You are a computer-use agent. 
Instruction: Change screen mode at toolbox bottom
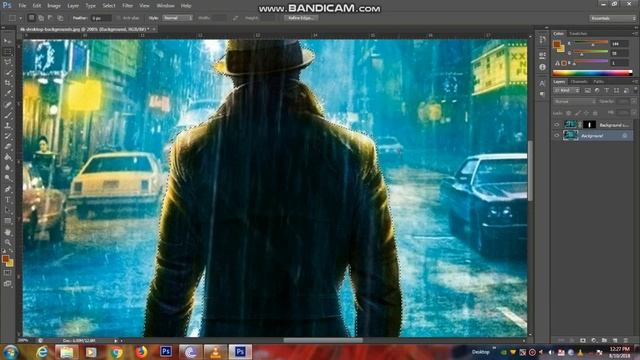click(x=7, y=284)
